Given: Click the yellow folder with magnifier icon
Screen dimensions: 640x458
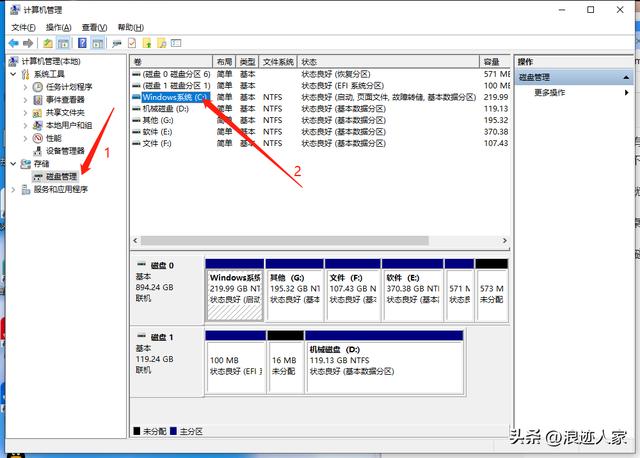Looking at the screenshot, I should 162,43.
